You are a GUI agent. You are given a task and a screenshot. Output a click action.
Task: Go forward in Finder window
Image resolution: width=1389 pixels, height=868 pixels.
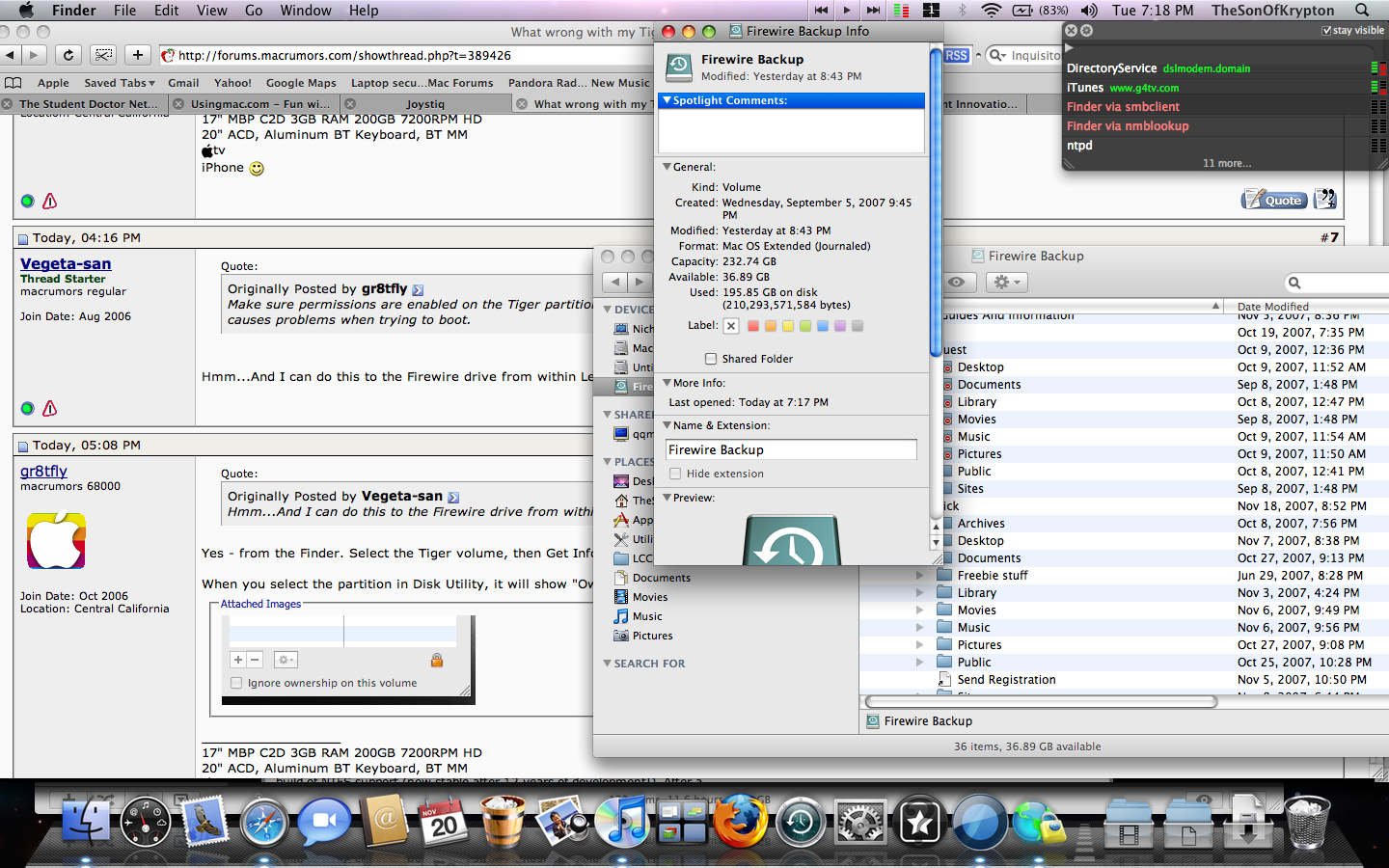[640, 283]
